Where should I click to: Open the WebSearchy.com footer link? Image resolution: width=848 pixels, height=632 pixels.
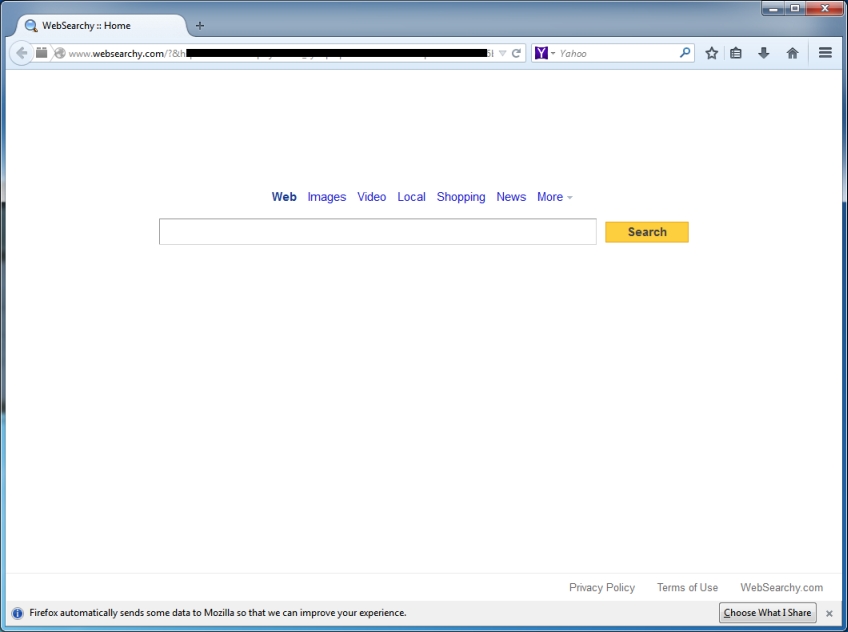click(781, 587)
